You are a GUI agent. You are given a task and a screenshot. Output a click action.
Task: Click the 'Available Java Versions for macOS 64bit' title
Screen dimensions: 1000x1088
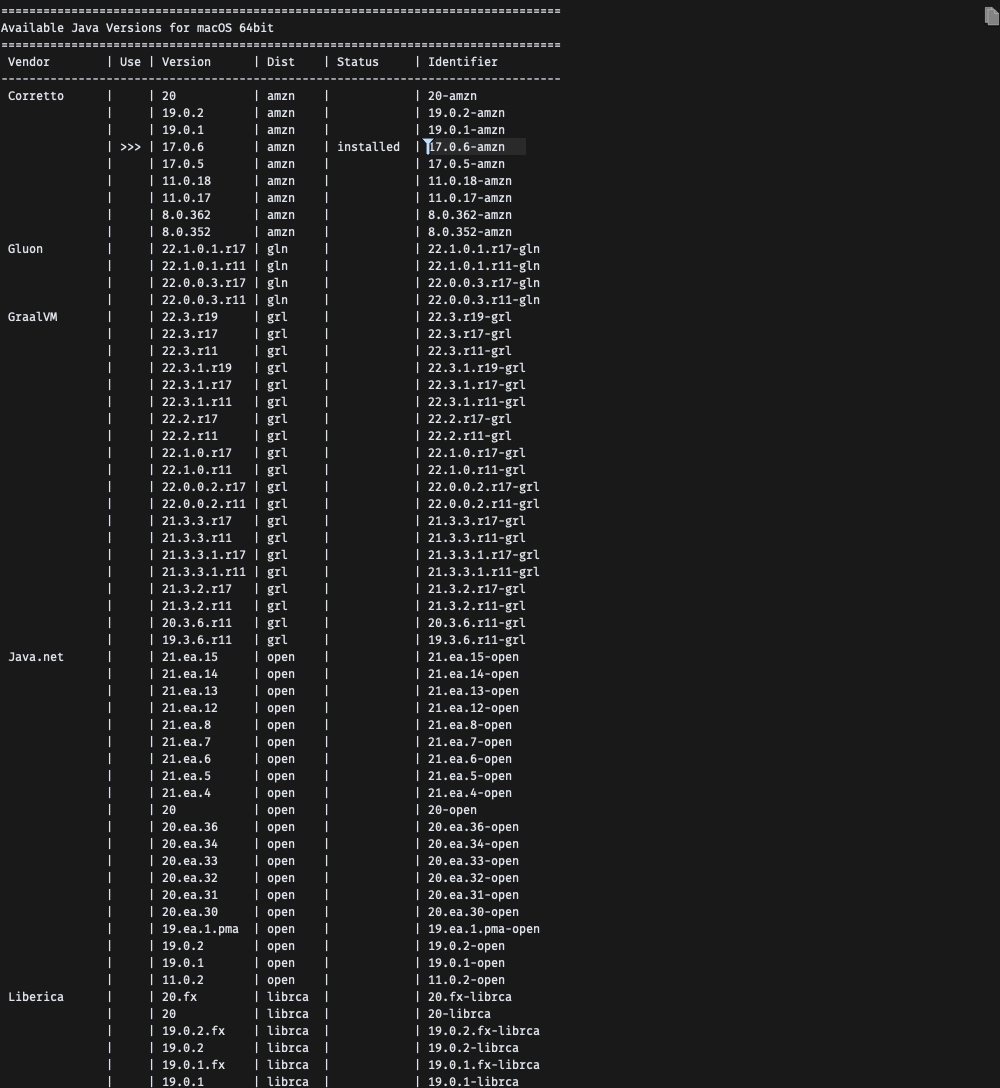[137, 28]
